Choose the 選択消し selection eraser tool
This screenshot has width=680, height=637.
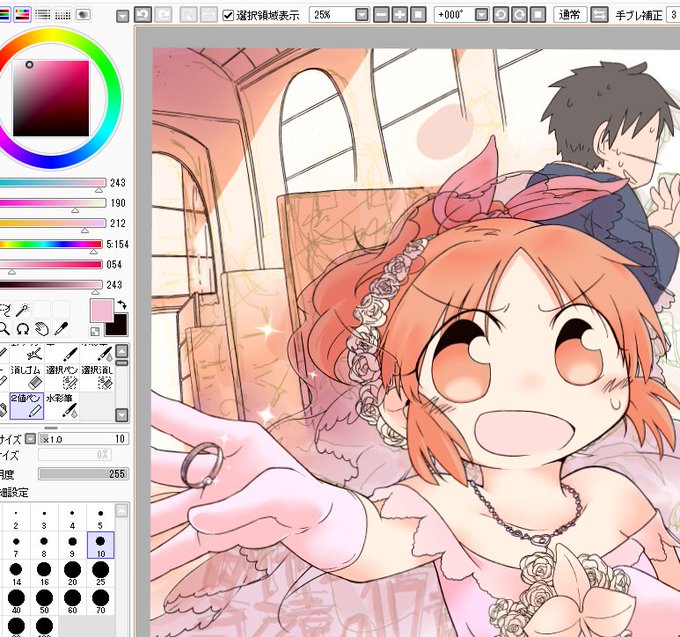coord(98,377)
